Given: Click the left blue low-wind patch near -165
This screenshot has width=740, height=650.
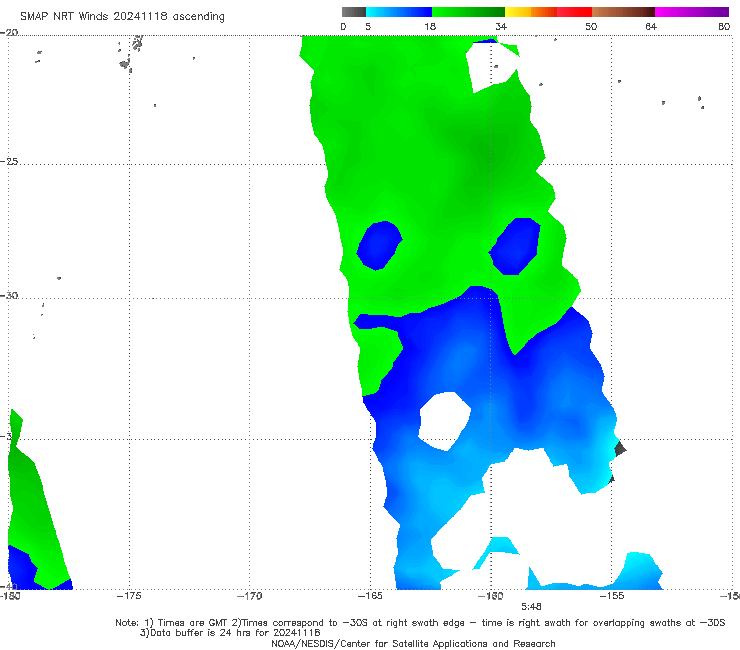Looking at the screenshot, I should click(x=379, y=245).
